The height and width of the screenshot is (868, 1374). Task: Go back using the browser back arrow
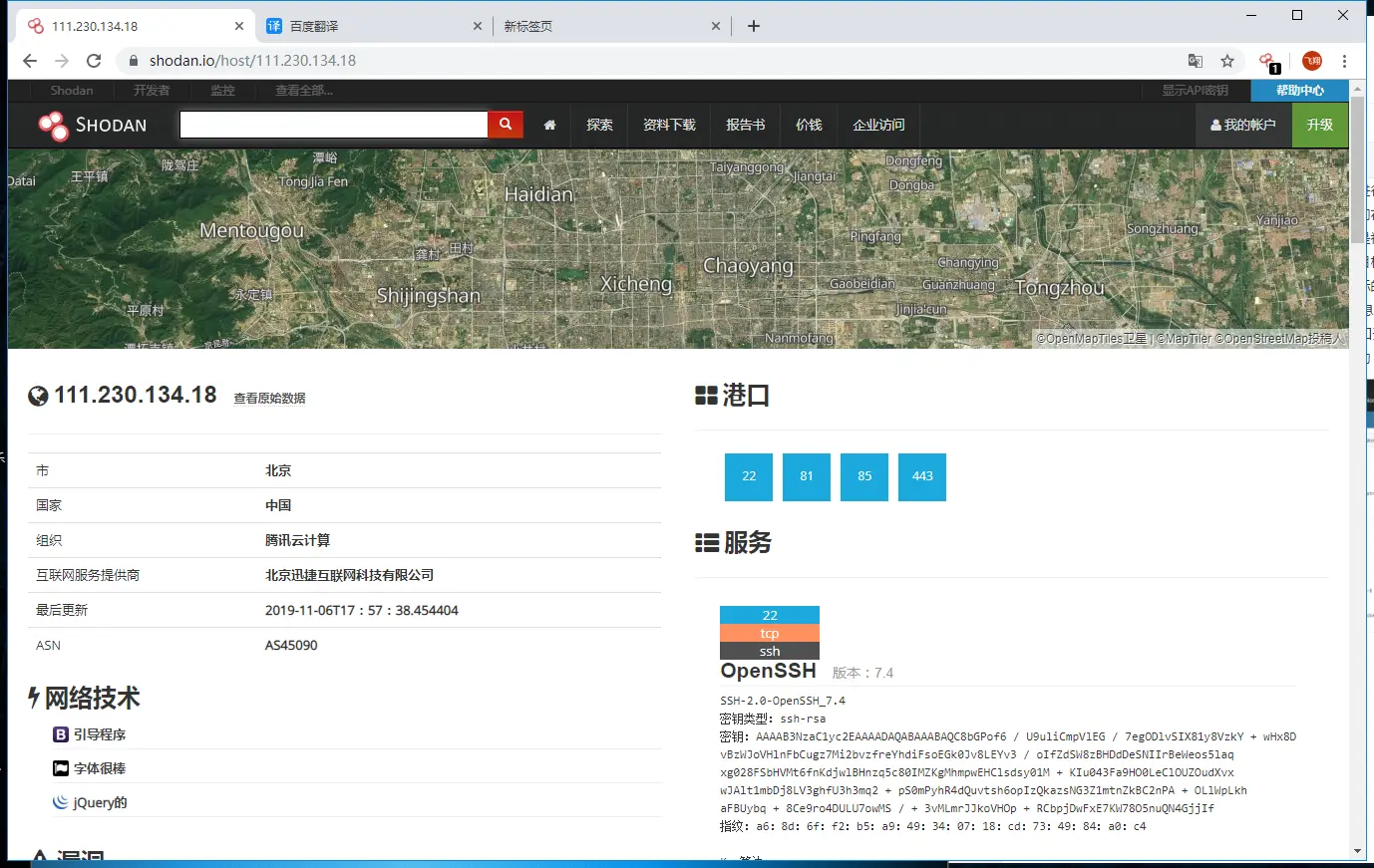(30, 61)
